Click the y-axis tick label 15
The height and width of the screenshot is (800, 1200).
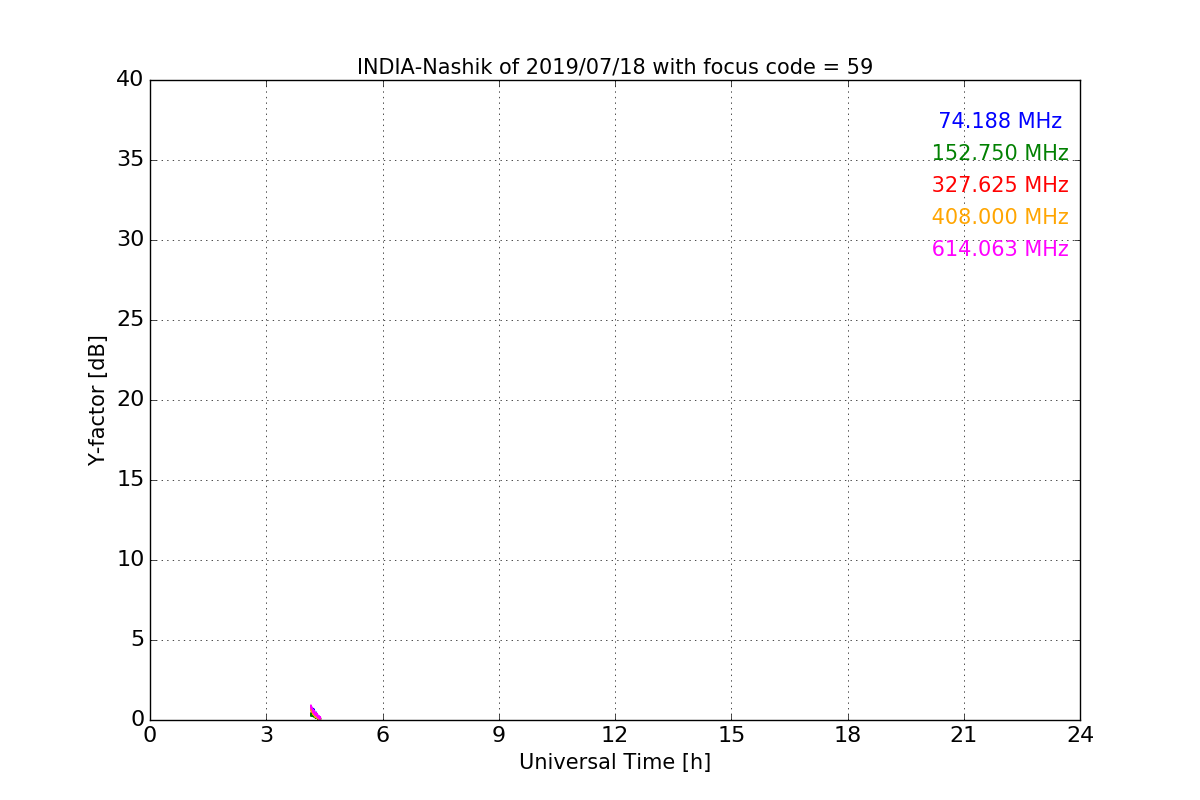tap(130, 479)
